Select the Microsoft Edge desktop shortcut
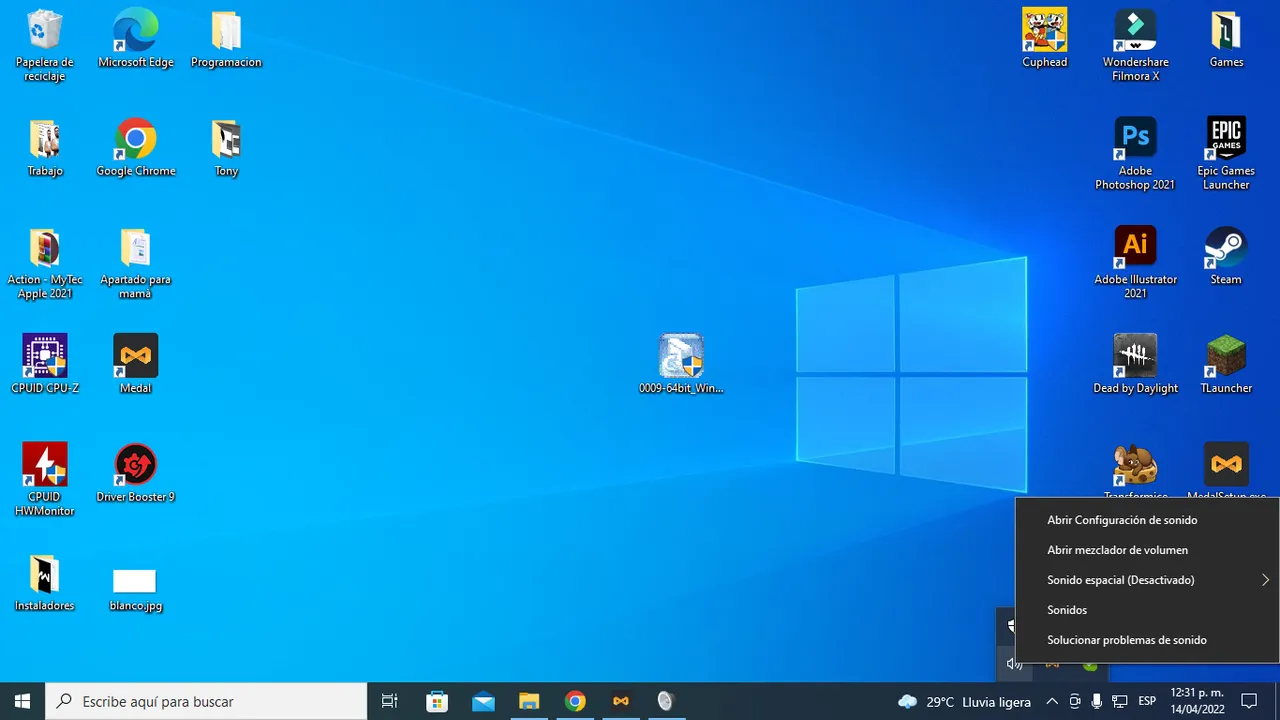1280x720 pixels. pos(136,40)
